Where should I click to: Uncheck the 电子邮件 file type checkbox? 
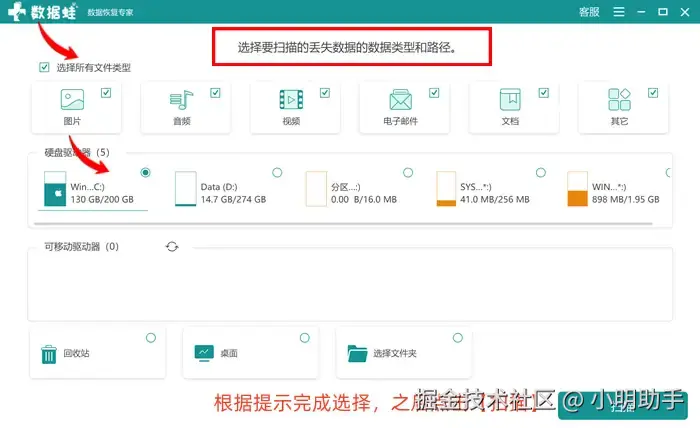(x=434, y=93)
